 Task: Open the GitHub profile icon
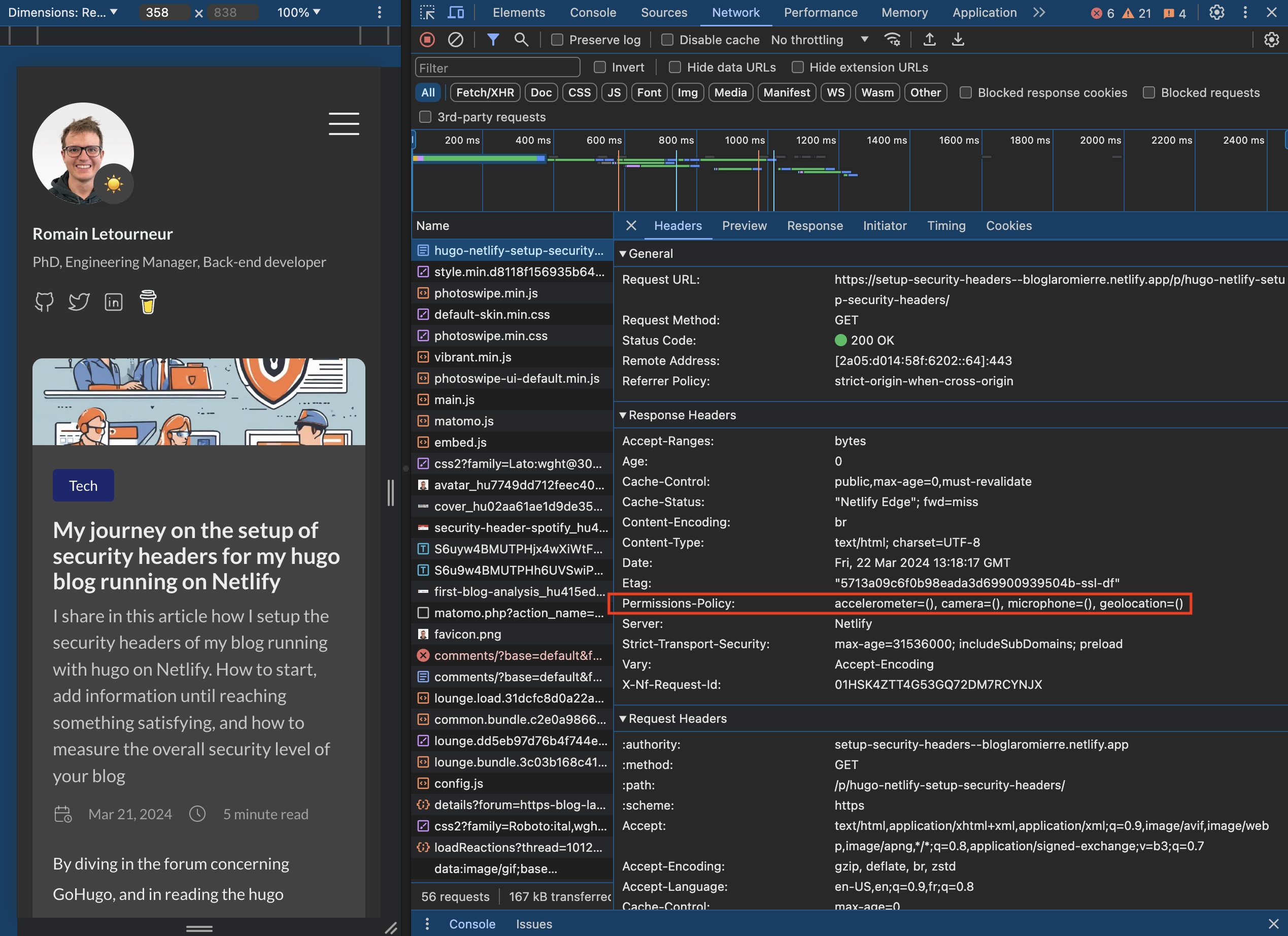[x=44, y=302]
